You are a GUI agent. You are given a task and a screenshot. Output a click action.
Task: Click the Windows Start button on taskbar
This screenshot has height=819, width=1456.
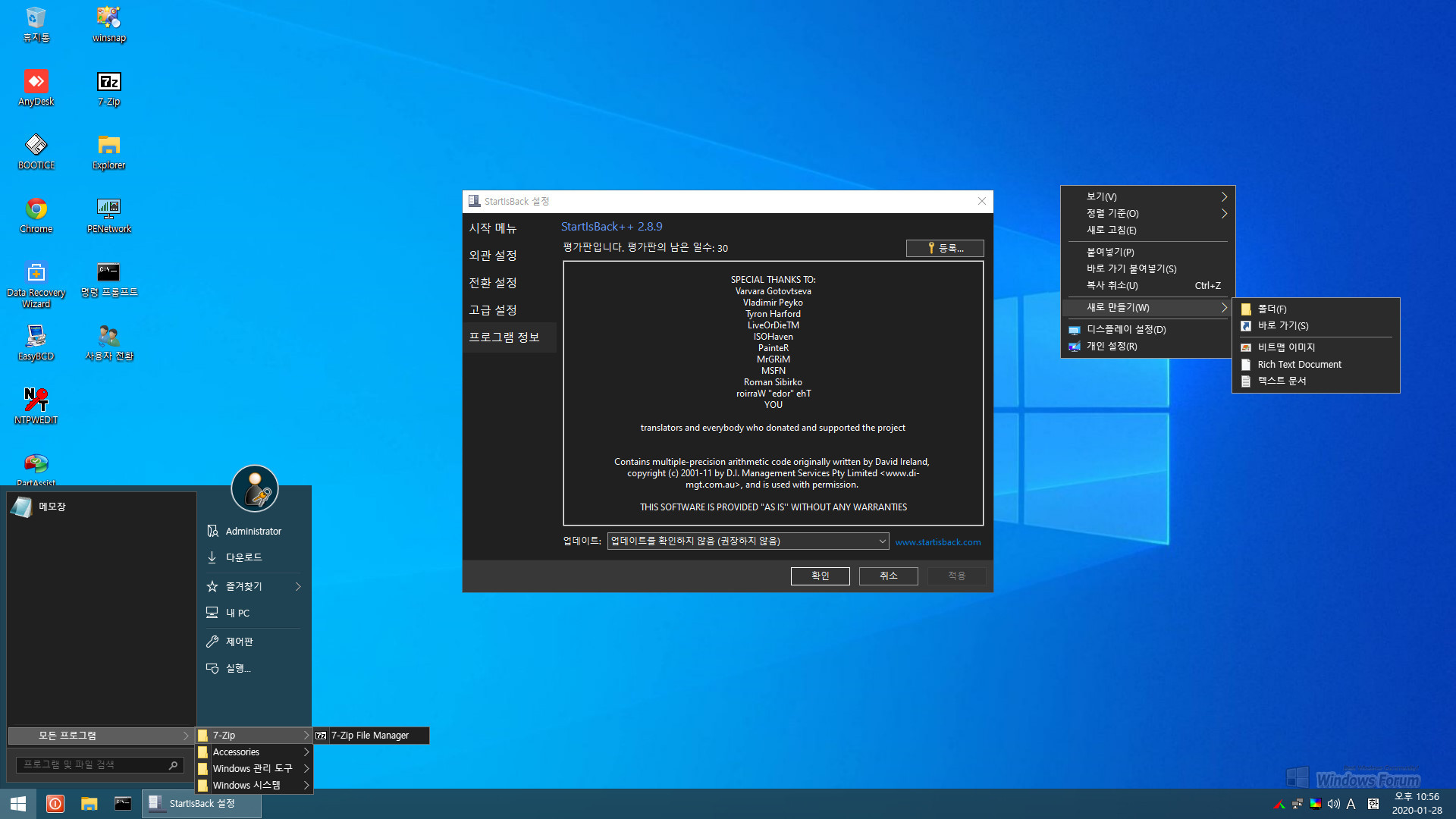pyautogui.click(x=18, y=804)
